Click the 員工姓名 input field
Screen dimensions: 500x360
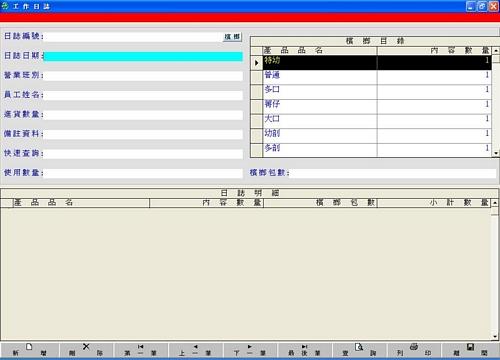143,95
